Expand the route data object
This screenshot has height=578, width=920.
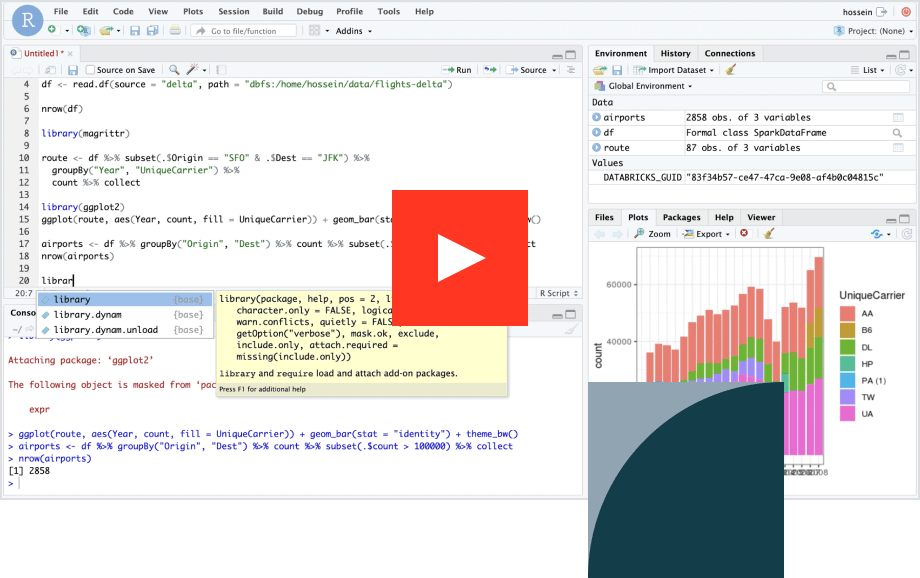pyautogui.click(x=596, y=147)
